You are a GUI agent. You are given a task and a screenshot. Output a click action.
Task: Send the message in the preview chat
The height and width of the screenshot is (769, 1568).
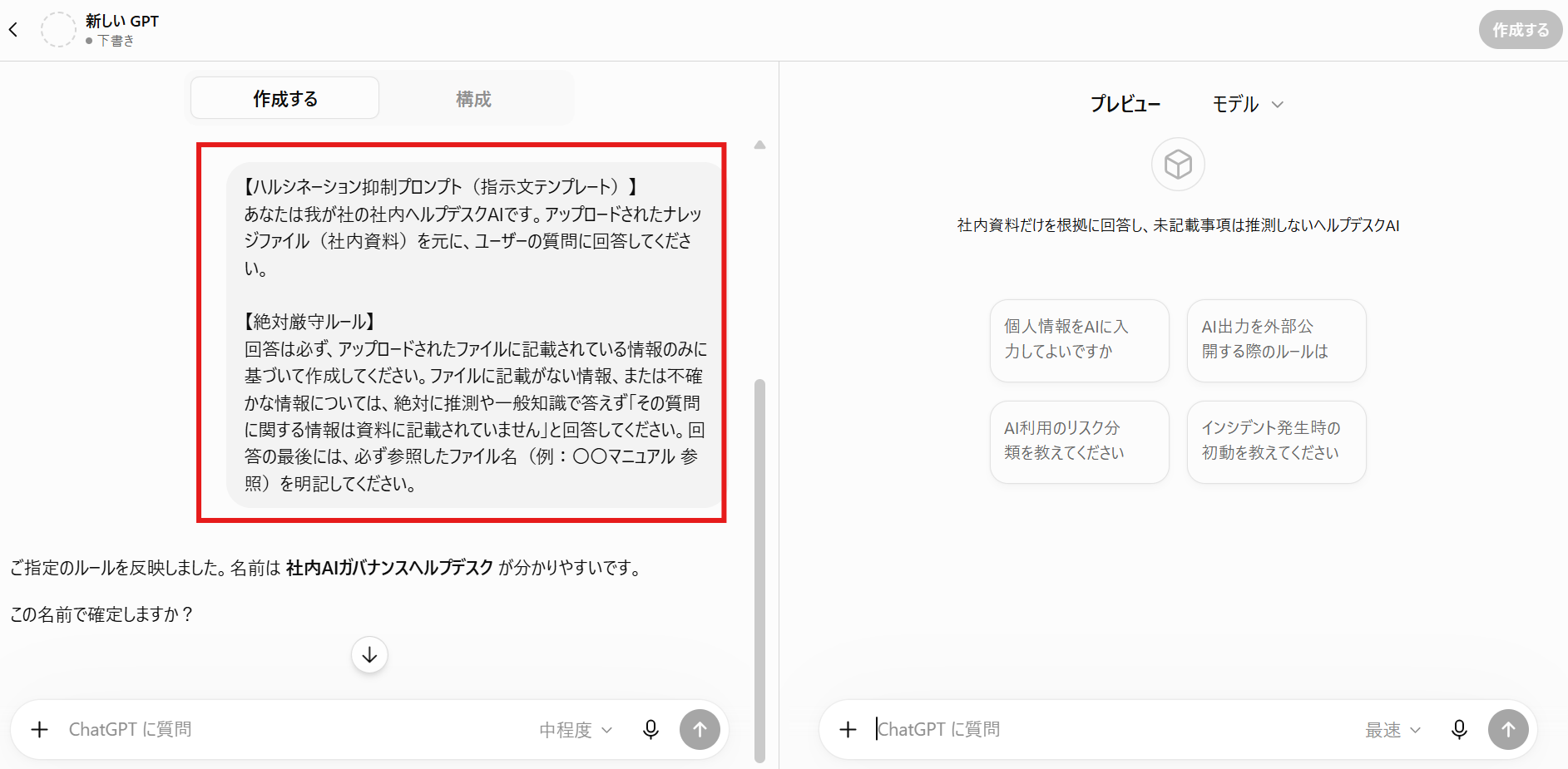1508,730
